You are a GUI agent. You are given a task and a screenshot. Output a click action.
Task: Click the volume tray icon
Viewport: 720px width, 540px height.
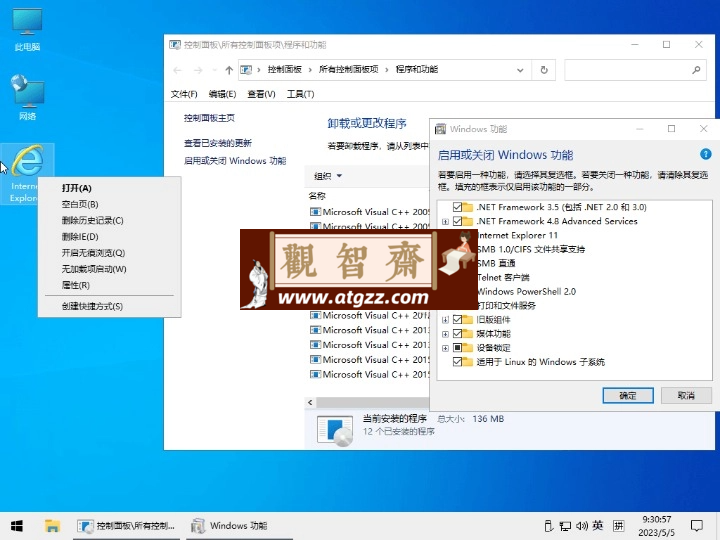pos(582,526)
